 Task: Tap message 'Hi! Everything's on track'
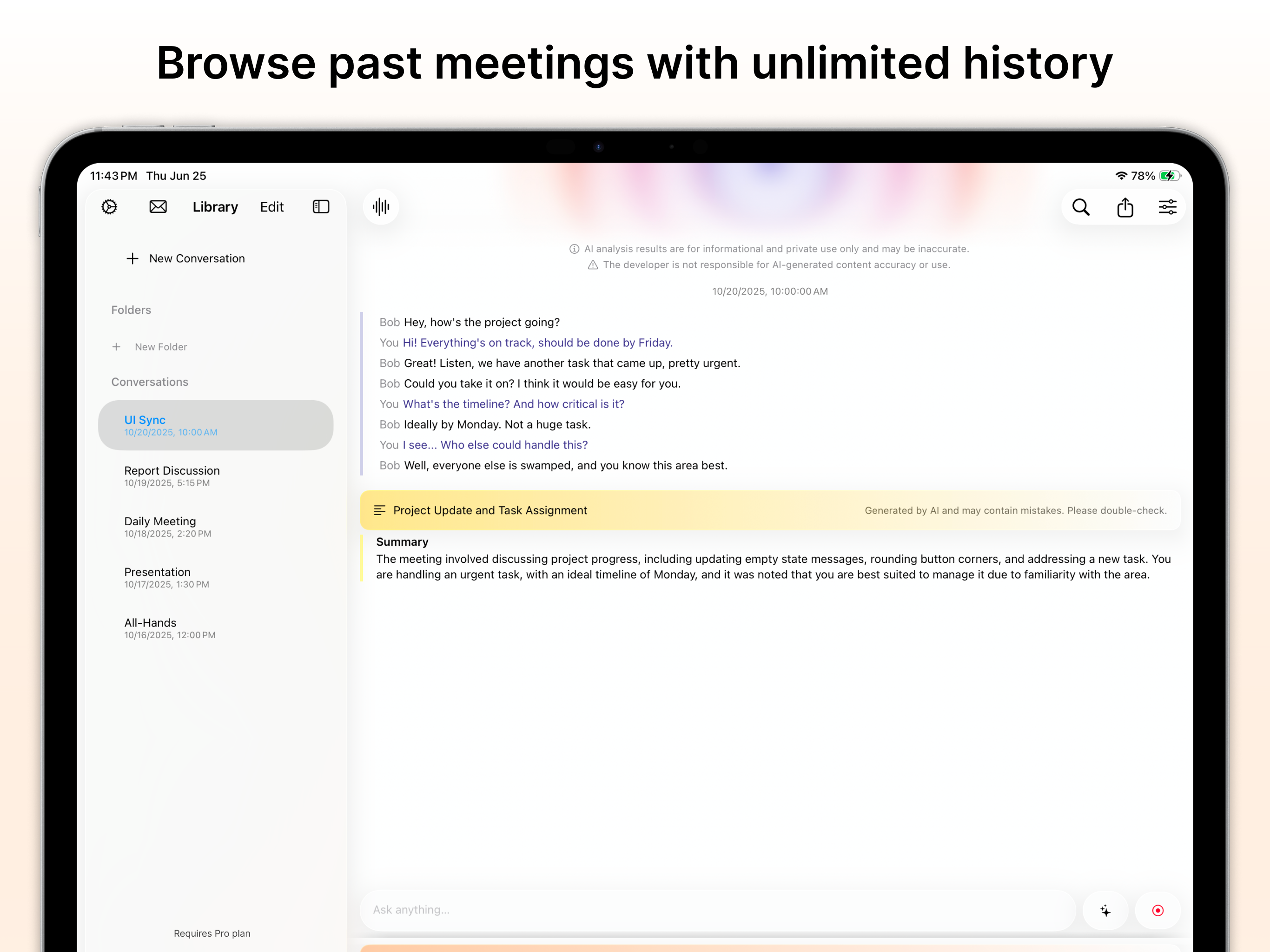(537, 343)
